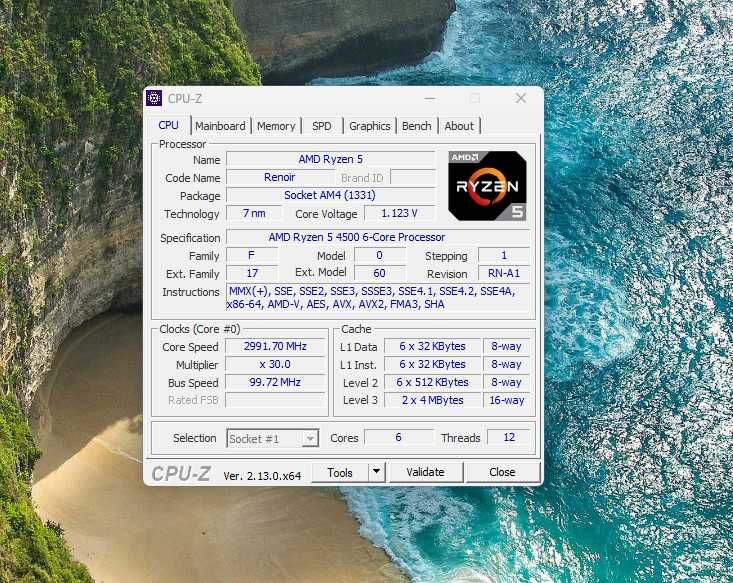This screenshot has width=733, height=583.
Task: Click the Technology value 7 nm
Action: pos(254,213)
